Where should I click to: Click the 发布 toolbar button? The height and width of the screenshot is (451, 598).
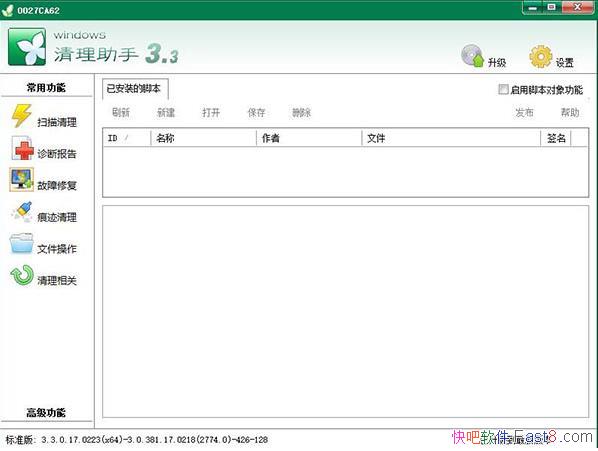[x=524, y=112]
